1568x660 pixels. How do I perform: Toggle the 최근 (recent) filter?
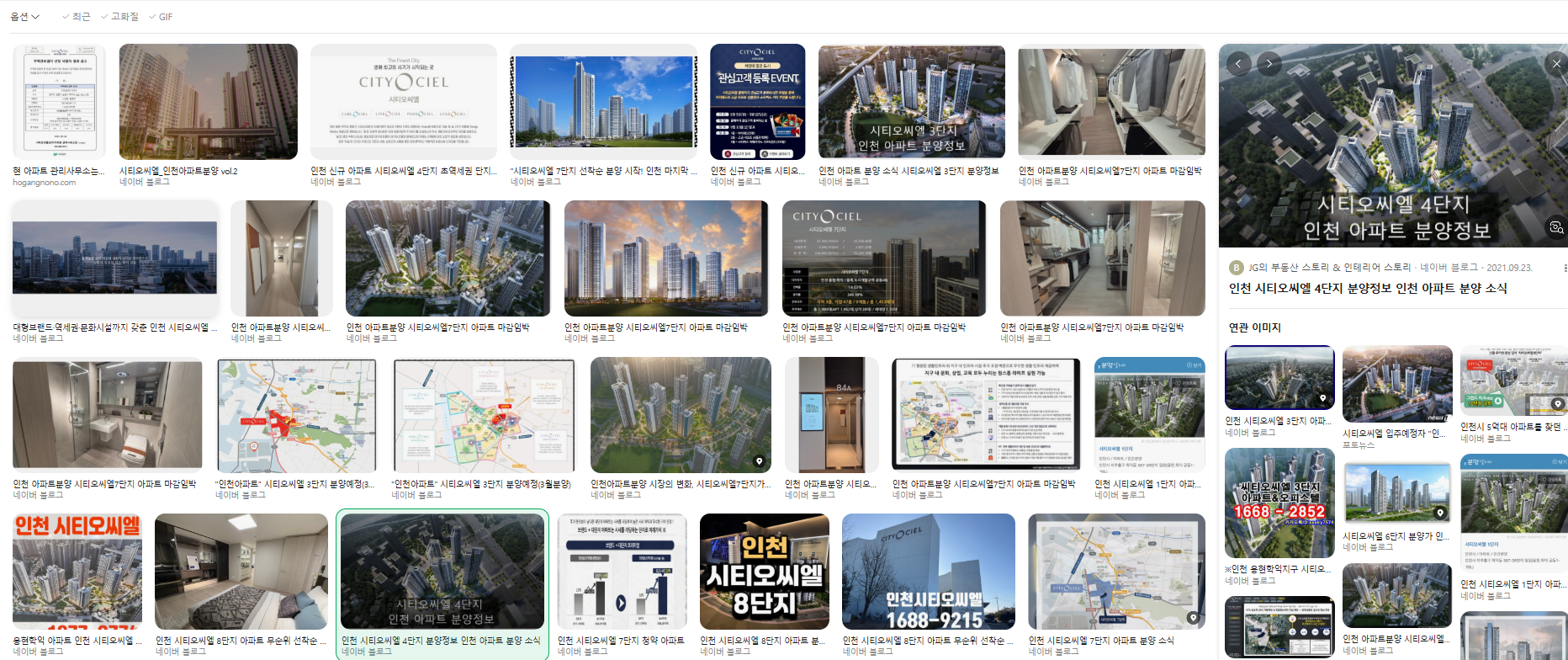point(76,17)
